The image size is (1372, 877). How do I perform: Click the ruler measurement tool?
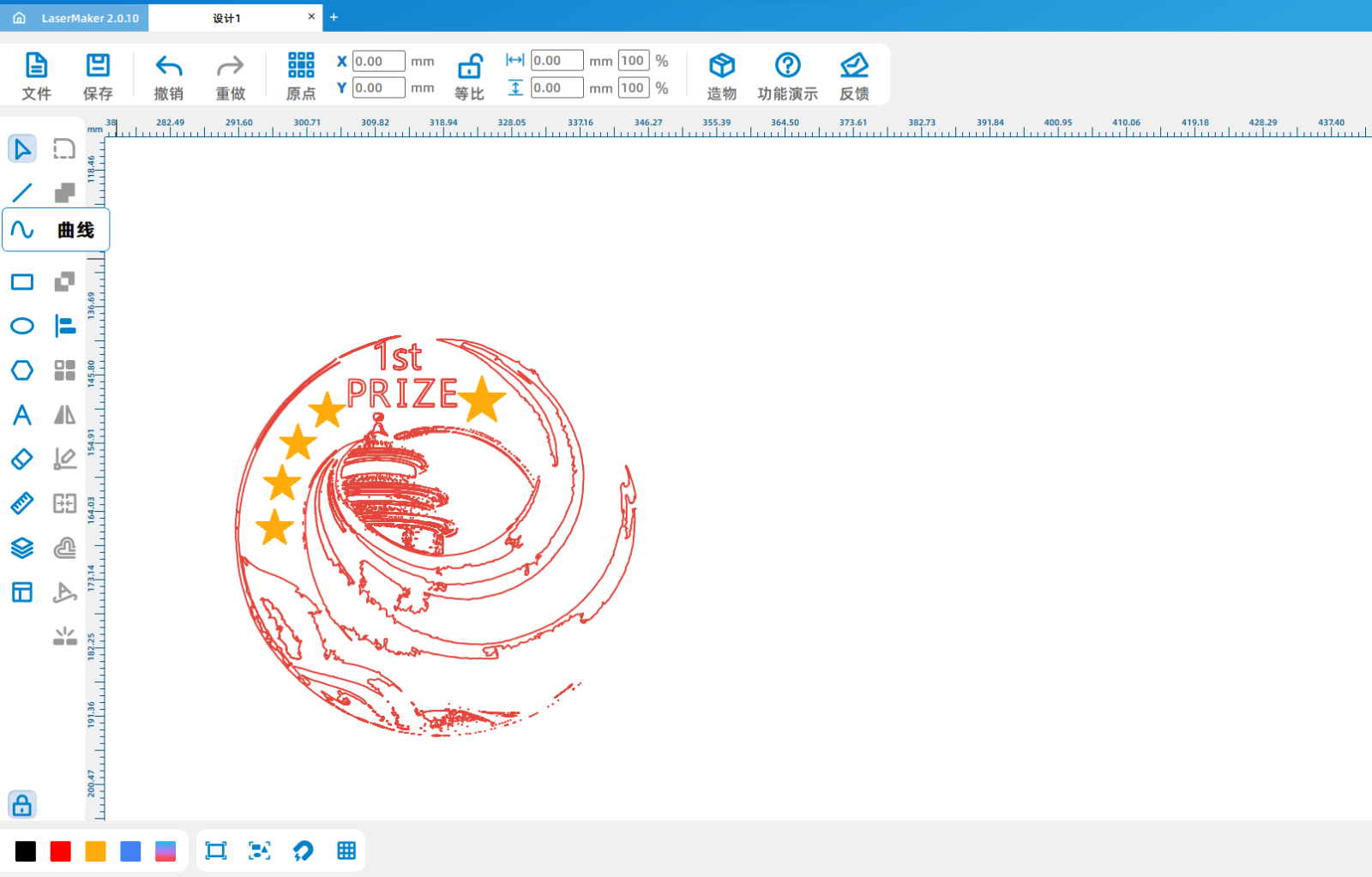[x=22, y=503]
